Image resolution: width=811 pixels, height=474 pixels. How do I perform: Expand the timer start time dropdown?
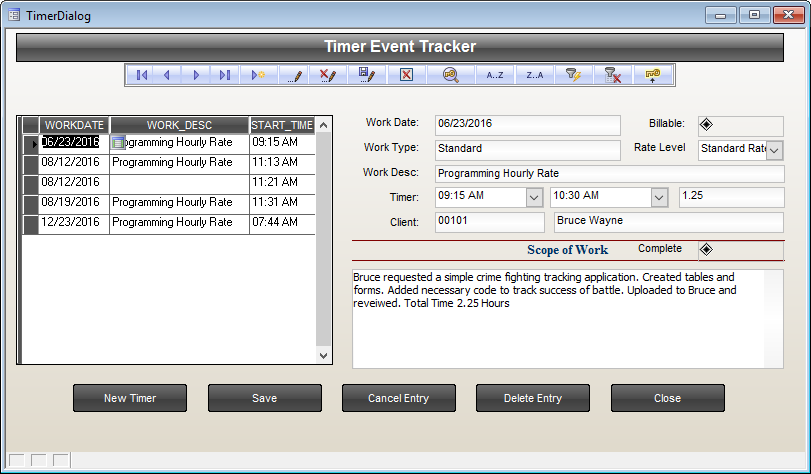coord(533,197)
